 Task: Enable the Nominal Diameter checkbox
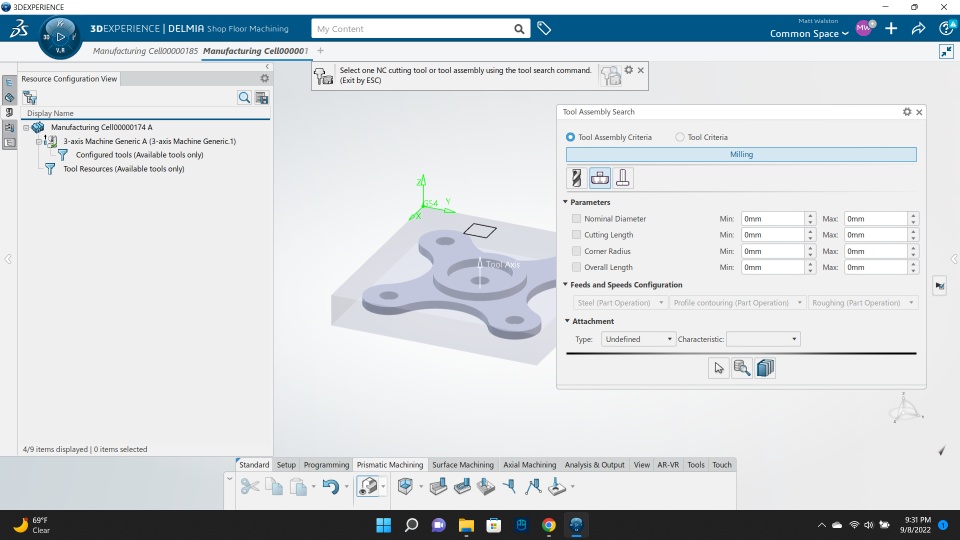tap(576, 219)
